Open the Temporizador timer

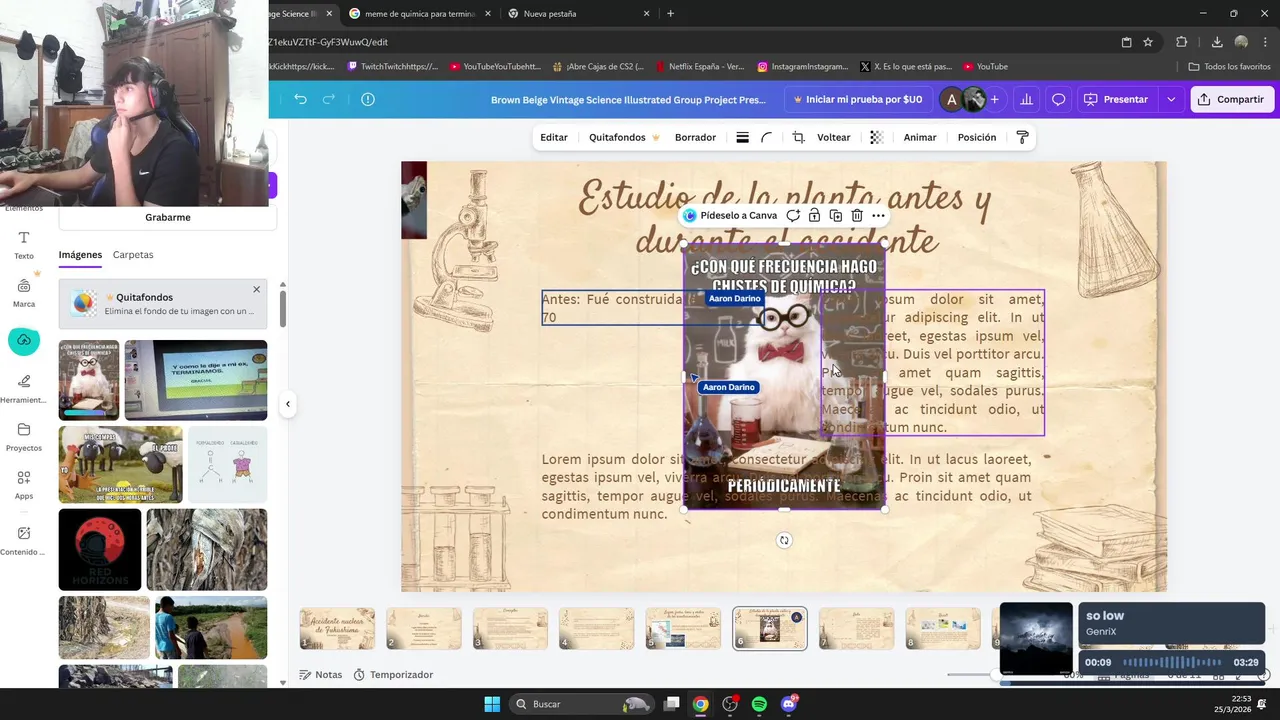click(393, 675)
